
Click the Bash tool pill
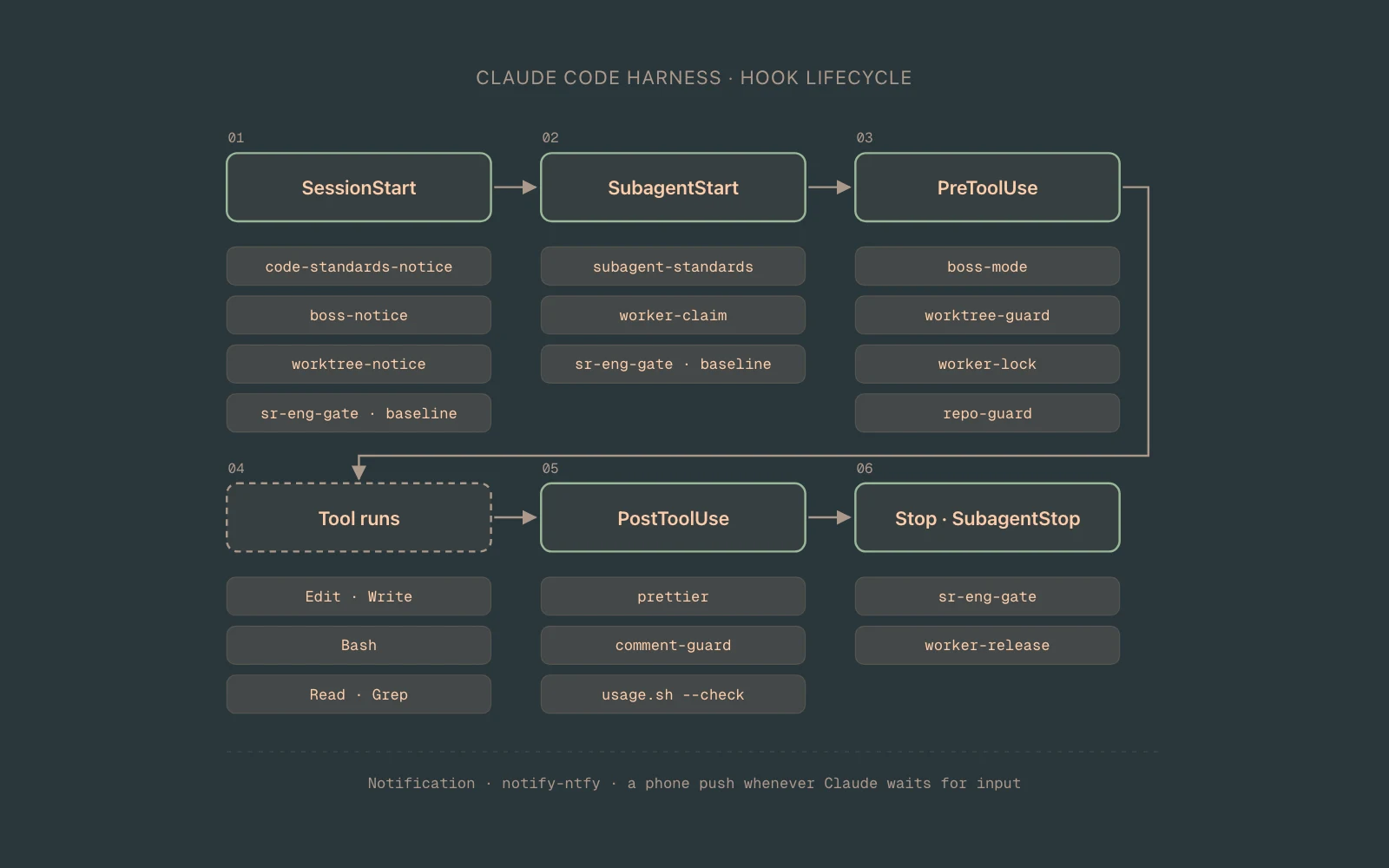(359, 645)
